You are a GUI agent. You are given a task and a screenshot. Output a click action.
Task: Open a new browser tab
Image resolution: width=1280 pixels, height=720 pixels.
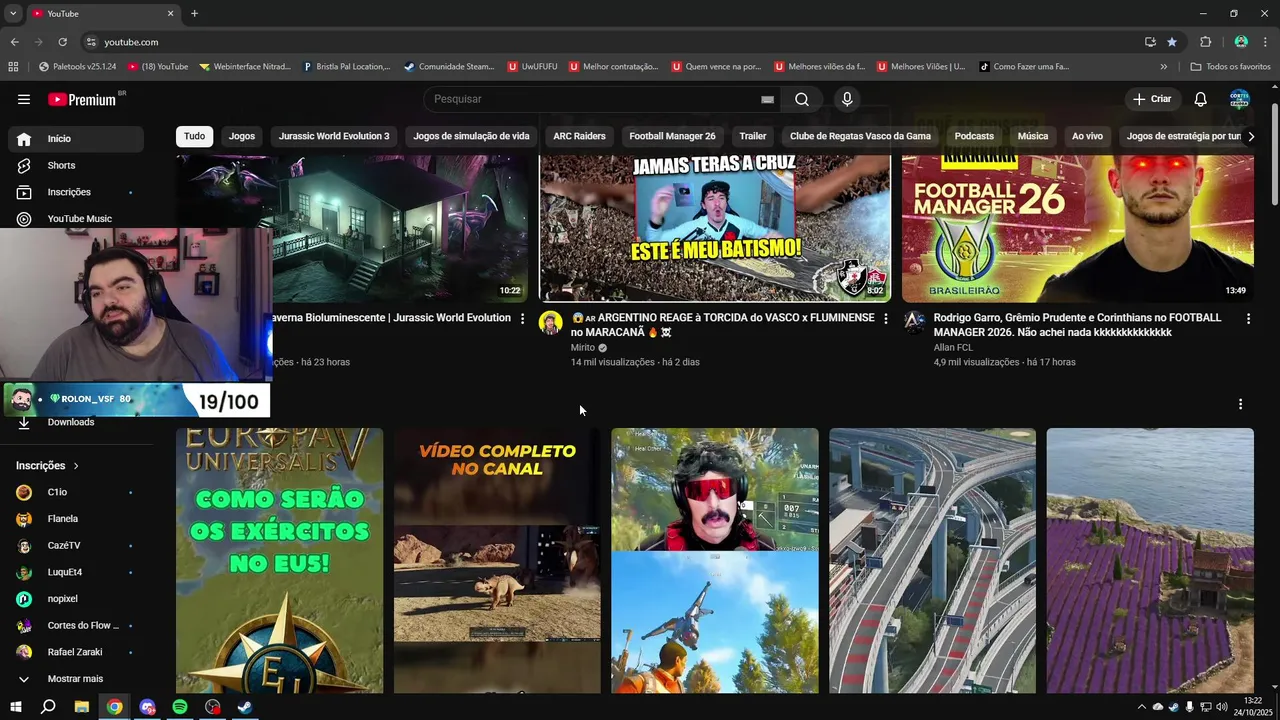click(194, 13)
